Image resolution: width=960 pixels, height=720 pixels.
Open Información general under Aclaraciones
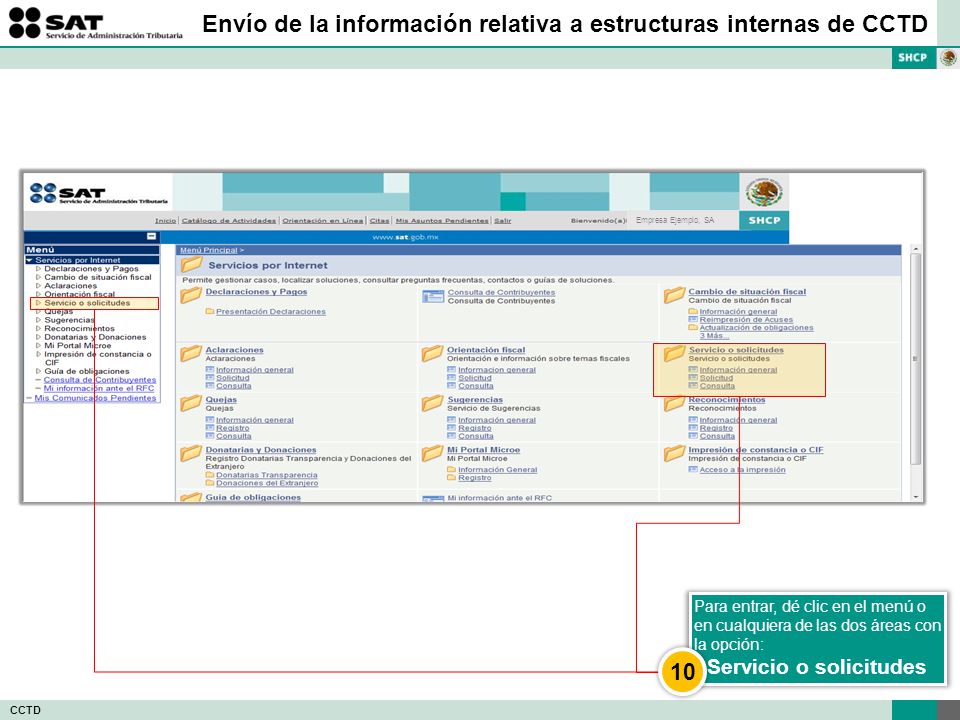pyautogui.click(x=255, y=370)
